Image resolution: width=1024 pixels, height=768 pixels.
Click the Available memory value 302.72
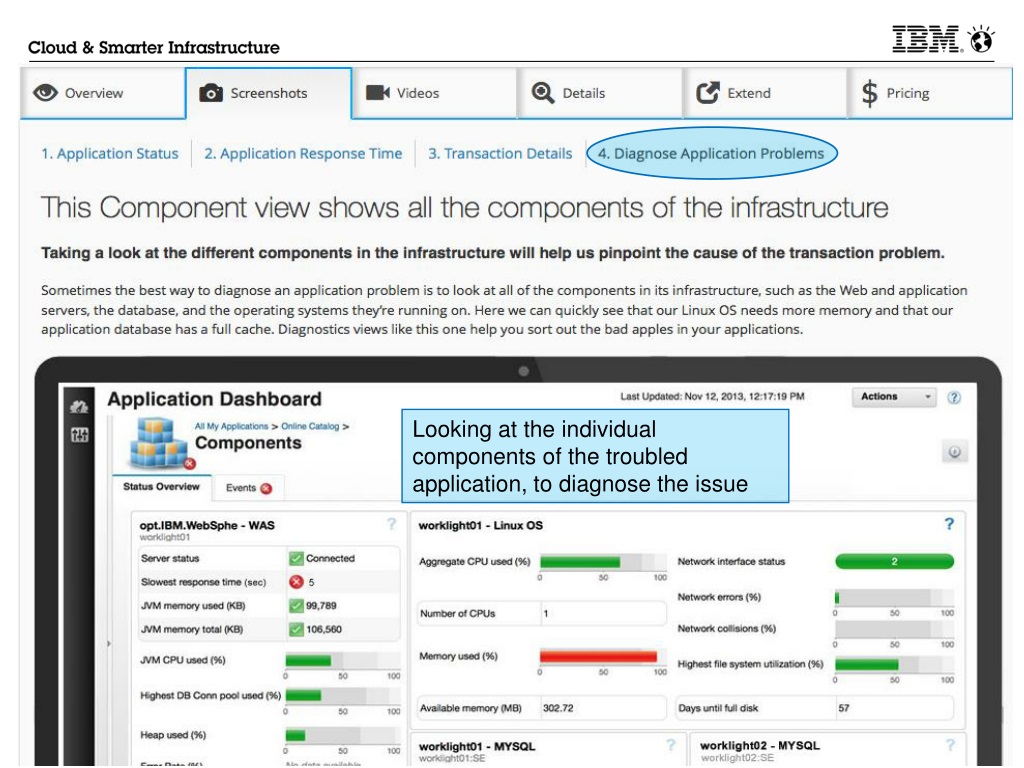tap(558, 709)
